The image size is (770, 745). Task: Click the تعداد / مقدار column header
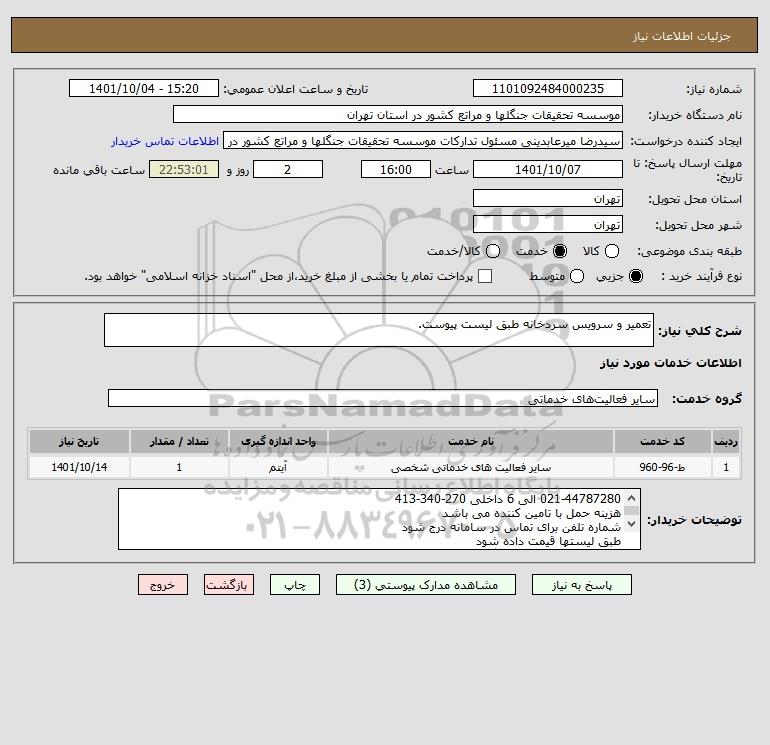pos(179,441)
